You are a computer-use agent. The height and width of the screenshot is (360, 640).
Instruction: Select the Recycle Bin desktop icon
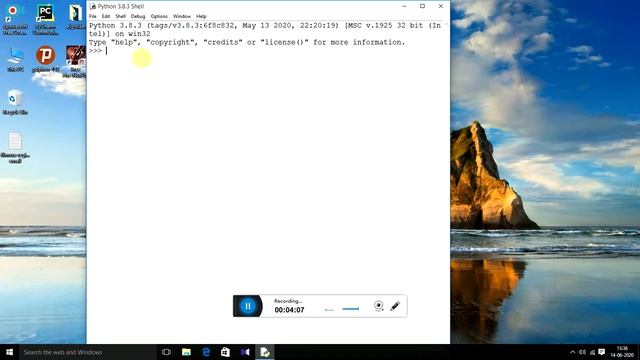15,102
